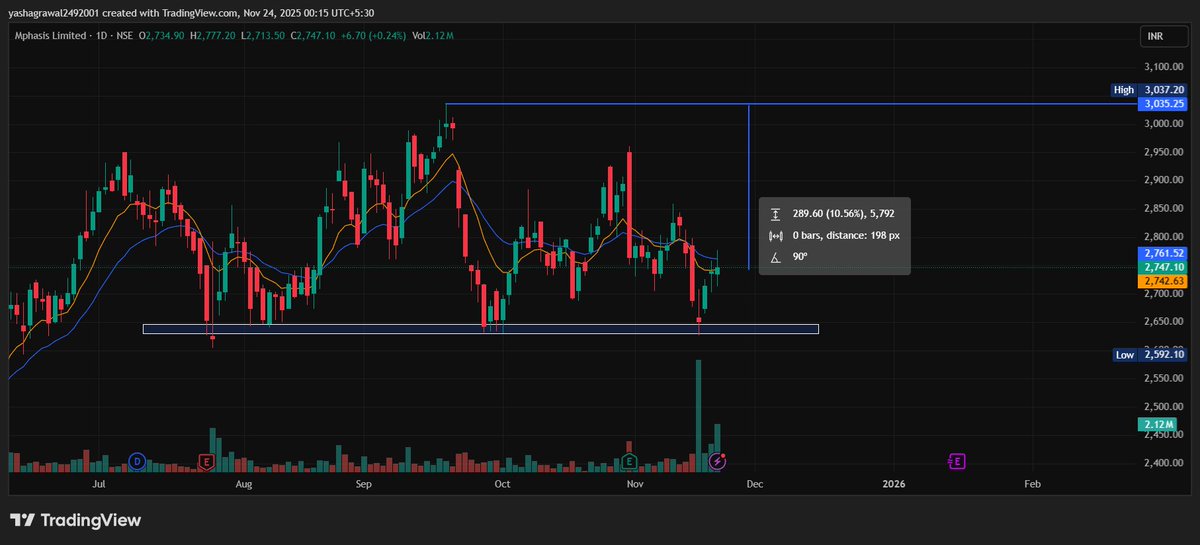This screenshot has width=1200, height=545.
Task: Click the Sep label on time axis
Action: click(x=364, y=483)
